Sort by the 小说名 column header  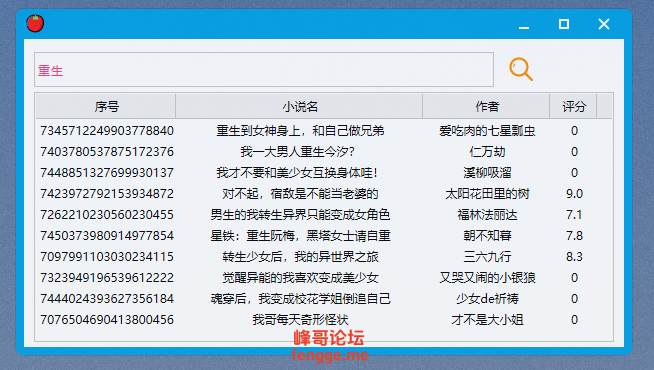[x=299, y=106]
